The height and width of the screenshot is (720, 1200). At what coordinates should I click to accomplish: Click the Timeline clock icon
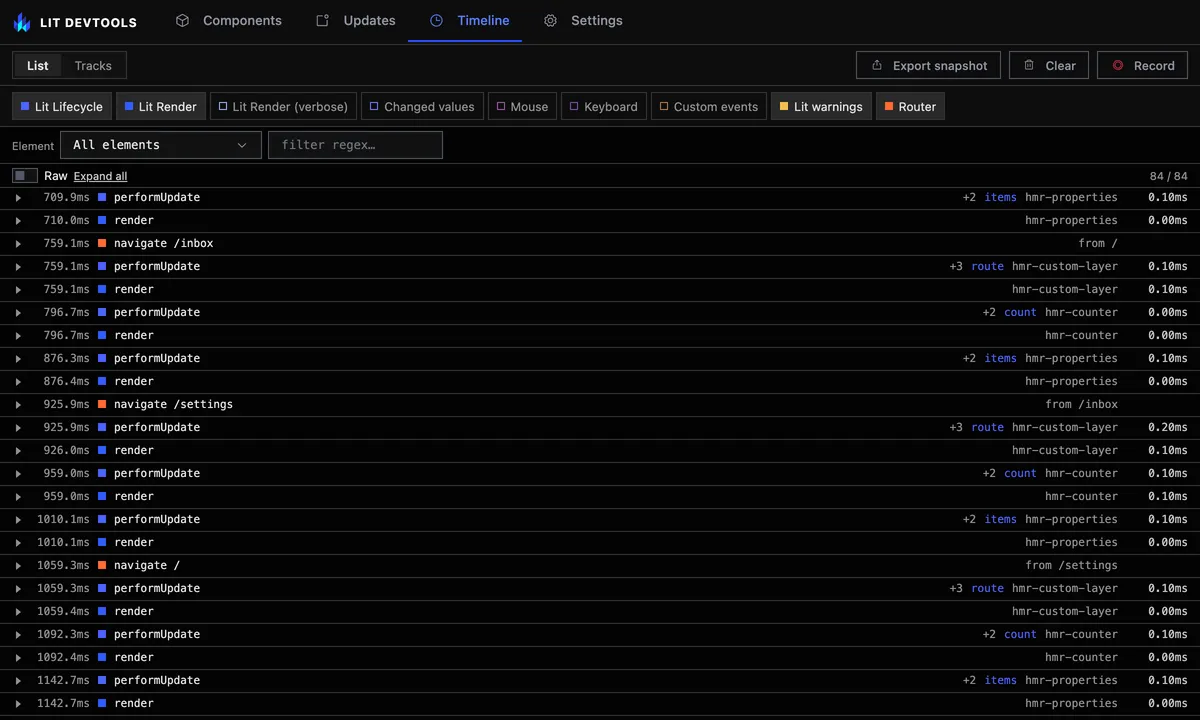(x=436, y=20)
